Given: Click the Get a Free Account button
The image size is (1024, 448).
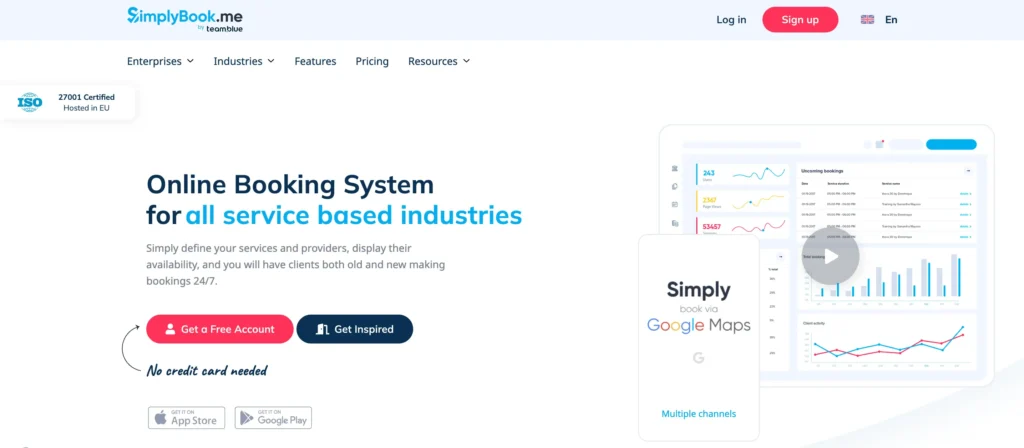Looking at the screenshot, I should [219, 329].
